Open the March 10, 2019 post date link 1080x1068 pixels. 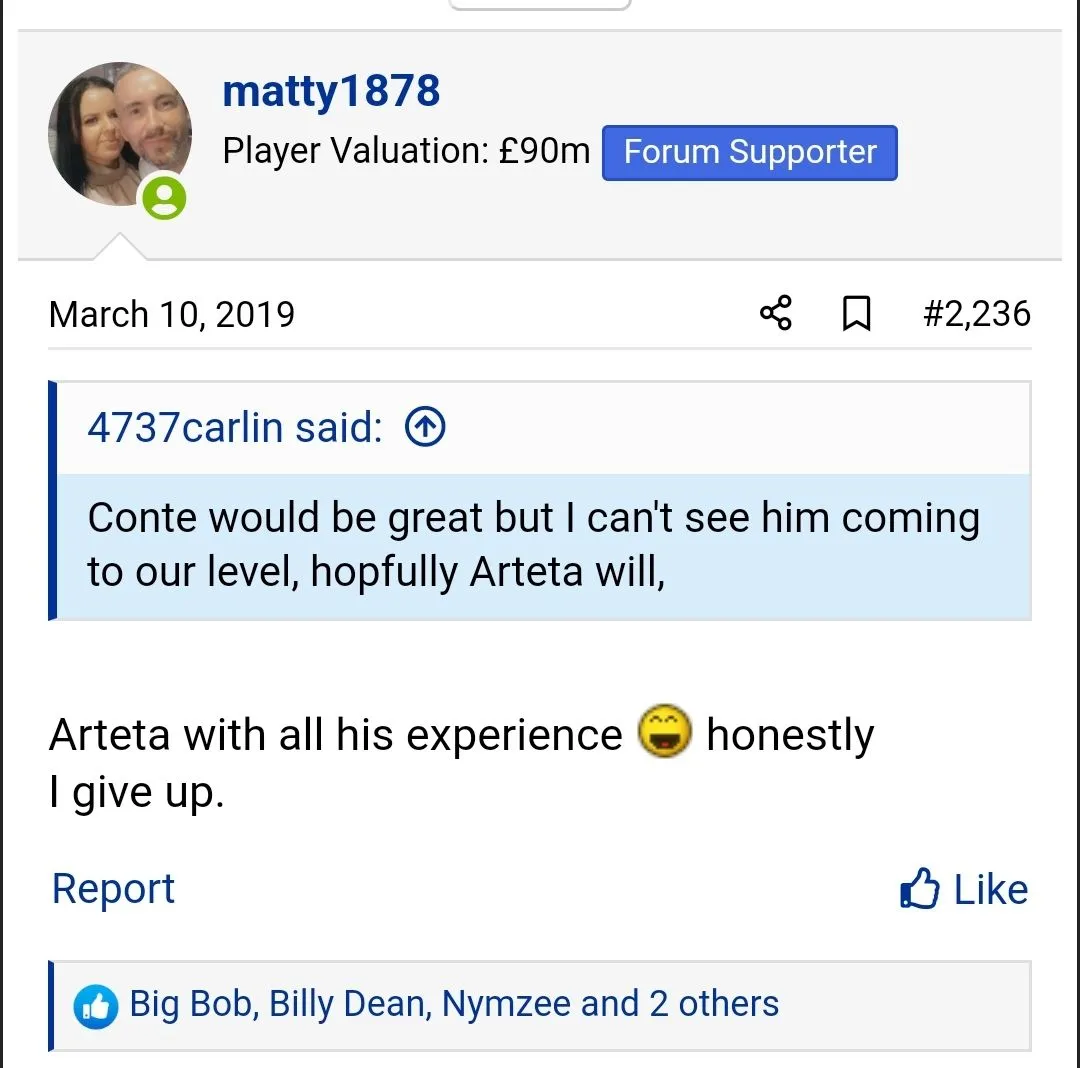(172, 315)
